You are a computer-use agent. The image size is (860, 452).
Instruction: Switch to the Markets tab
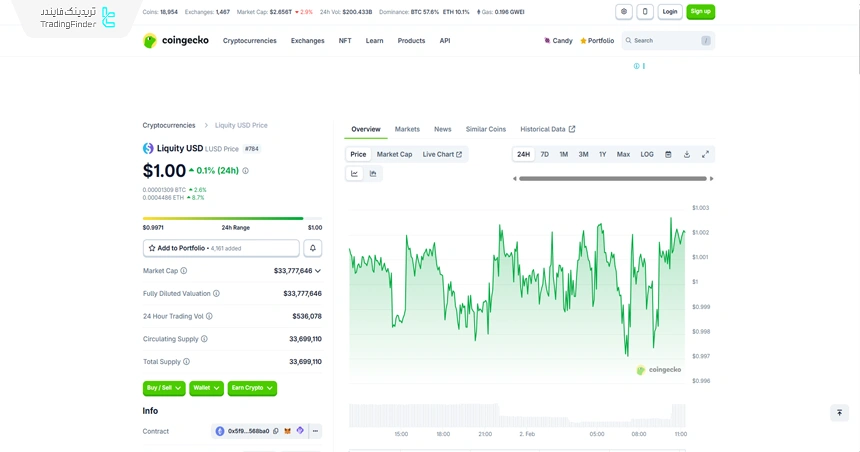(407, 129)
